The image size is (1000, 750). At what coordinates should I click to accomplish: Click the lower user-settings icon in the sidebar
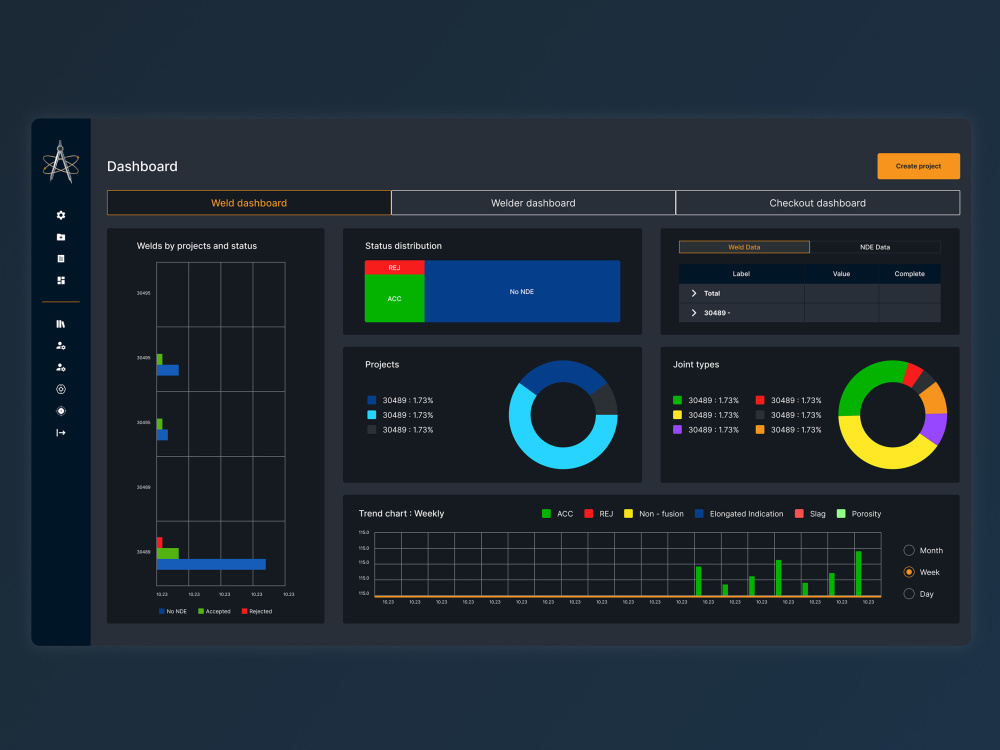pyautogui.click(x=61, y=367)
